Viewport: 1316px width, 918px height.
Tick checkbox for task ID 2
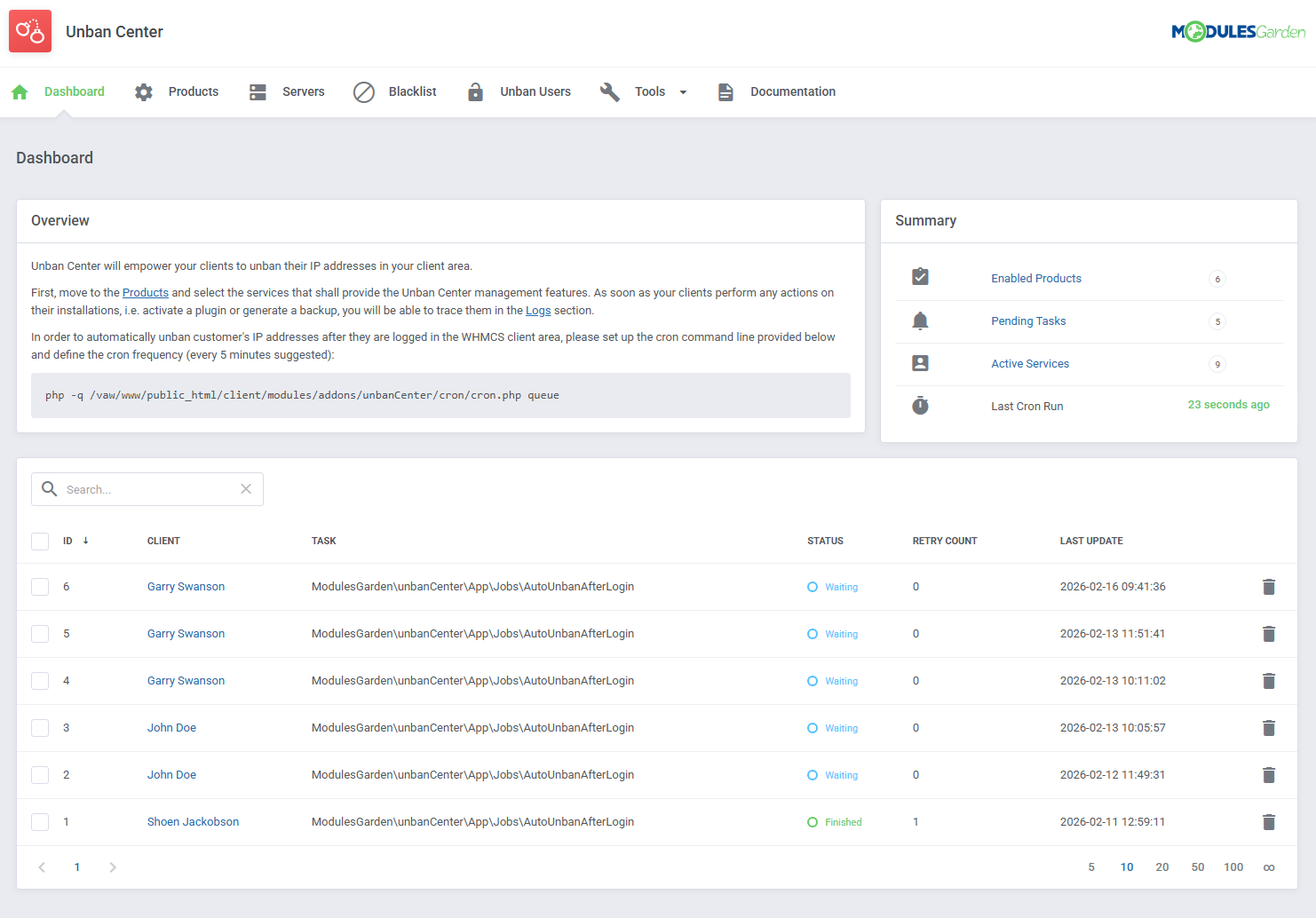pyautogui.click(x=40, y=775)
